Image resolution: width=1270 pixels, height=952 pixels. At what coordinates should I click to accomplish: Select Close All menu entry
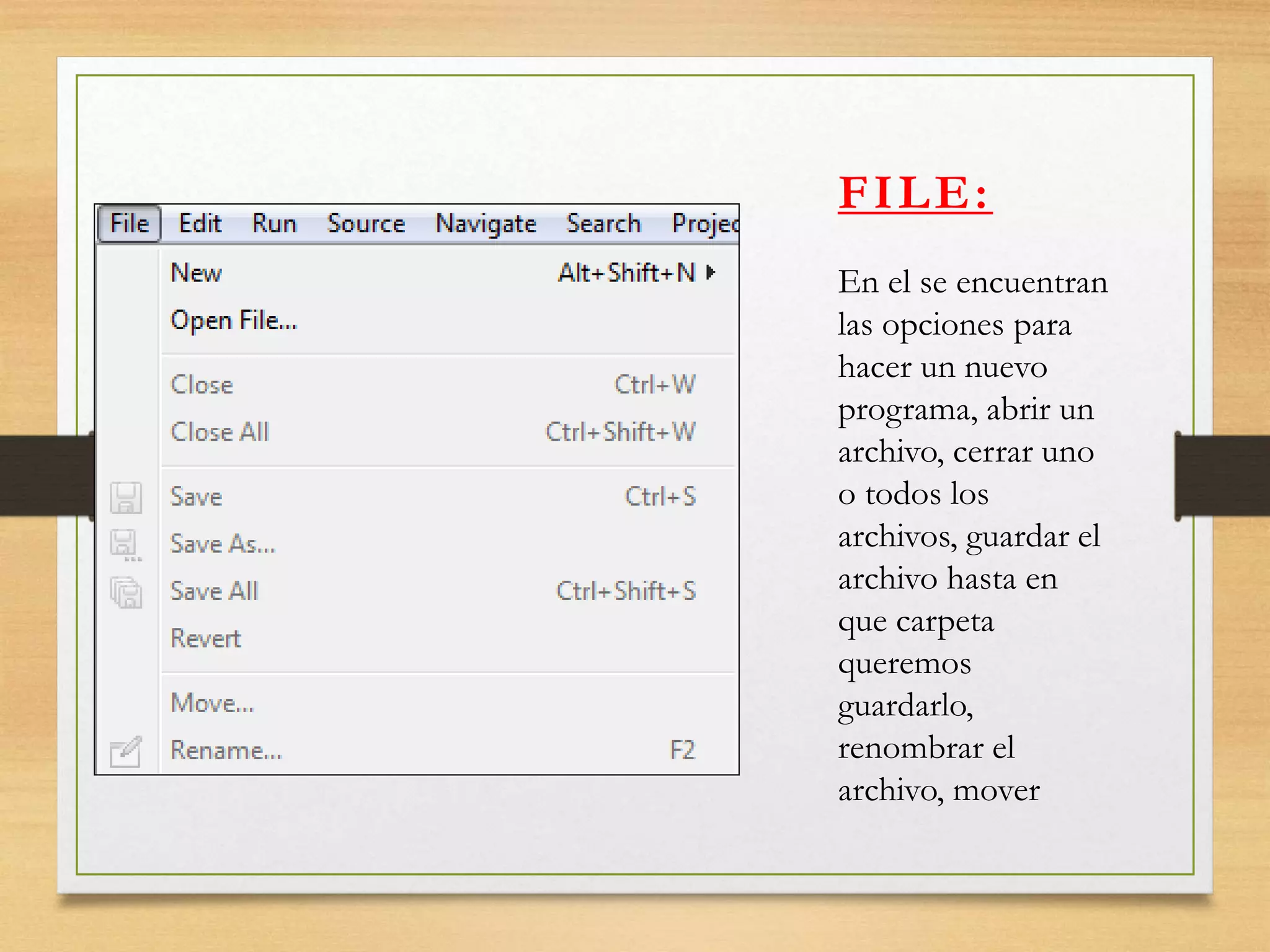(x=448, y=432)
